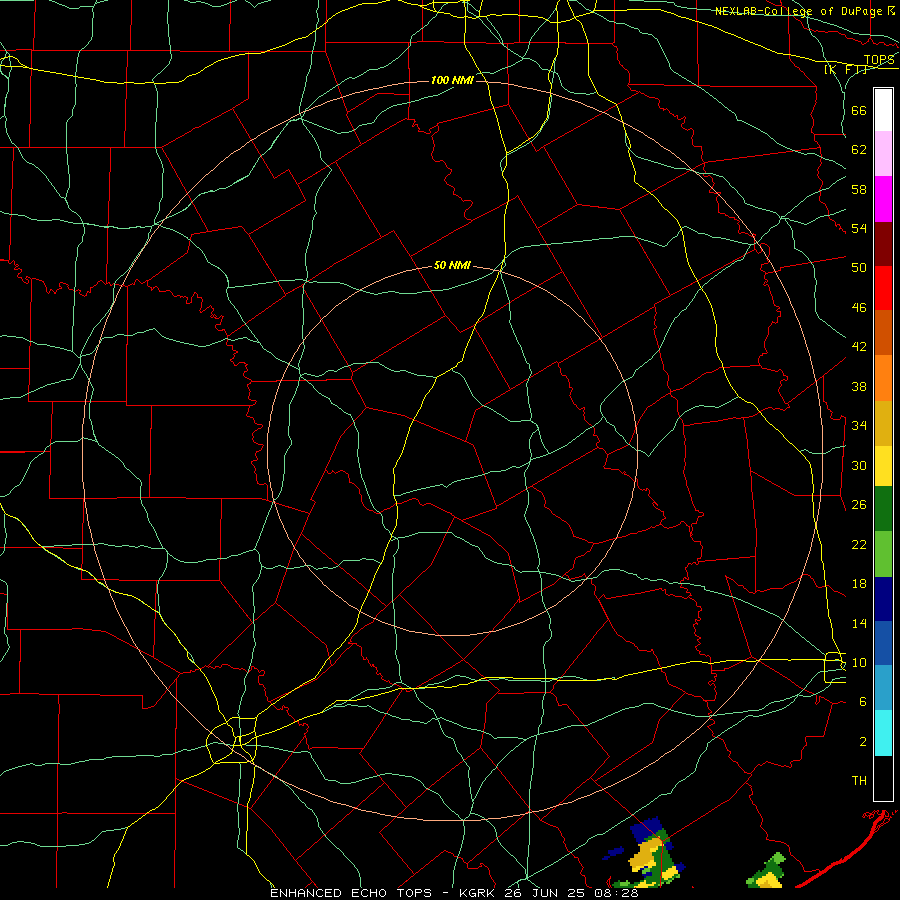Click the TH legend label
The image size is (900, 900).
859,781
